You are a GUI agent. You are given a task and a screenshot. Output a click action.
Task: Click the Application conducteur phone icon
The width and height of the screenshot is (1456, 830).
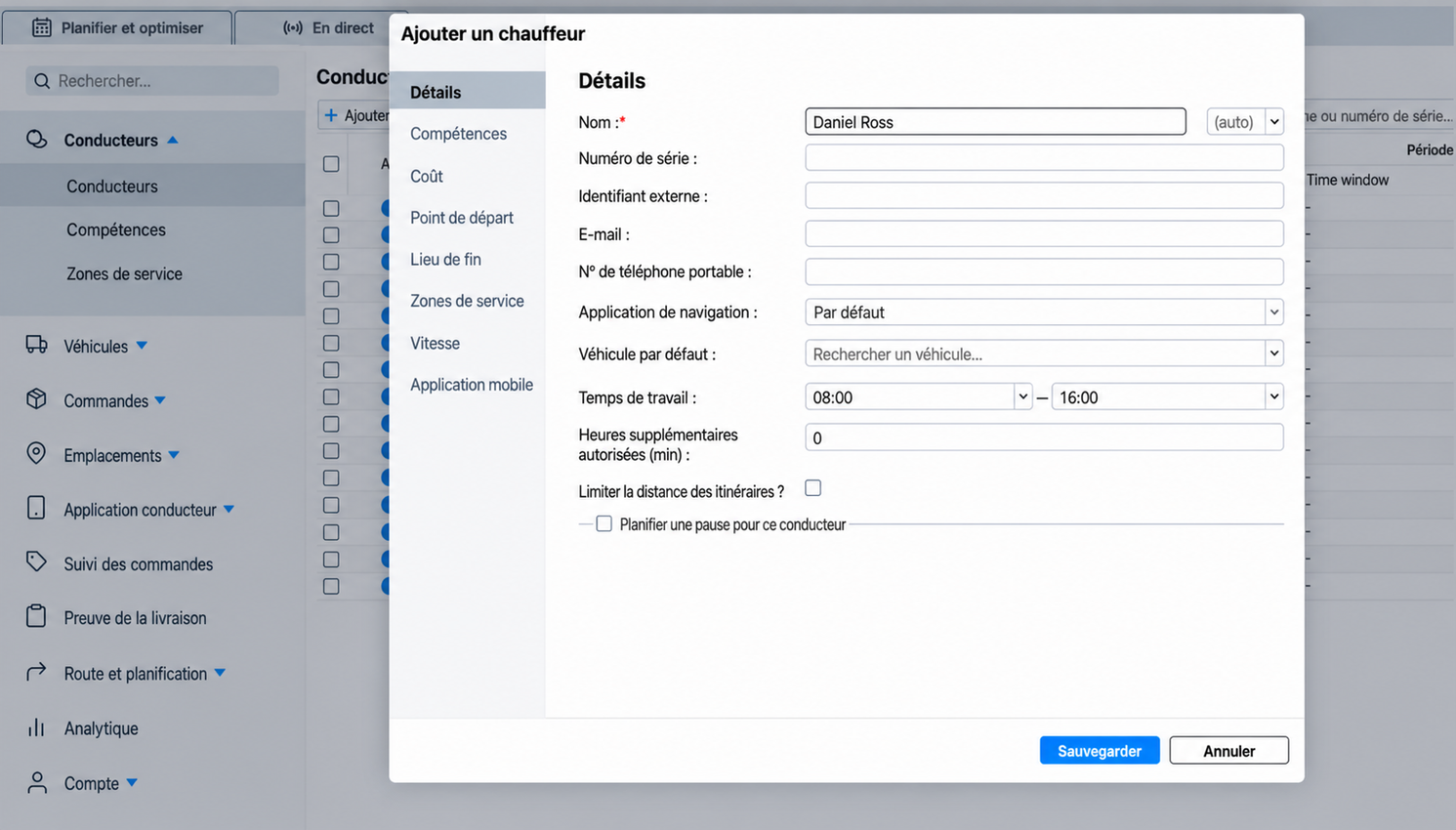coord(36,508)
